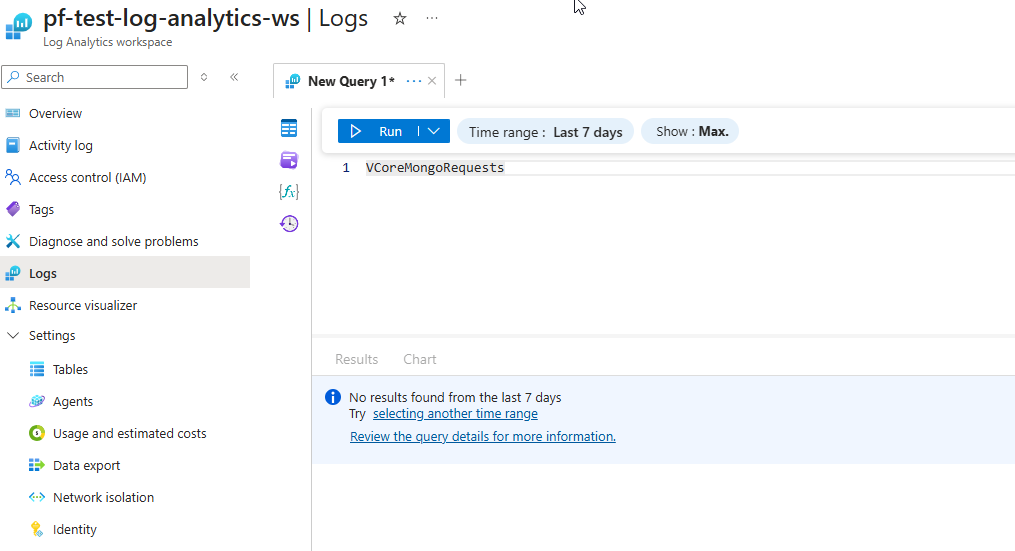The height and width of the screenshot is (551, 1015).
Task: Collapse the sidebar with double chevron
Action: coord(234,77)
